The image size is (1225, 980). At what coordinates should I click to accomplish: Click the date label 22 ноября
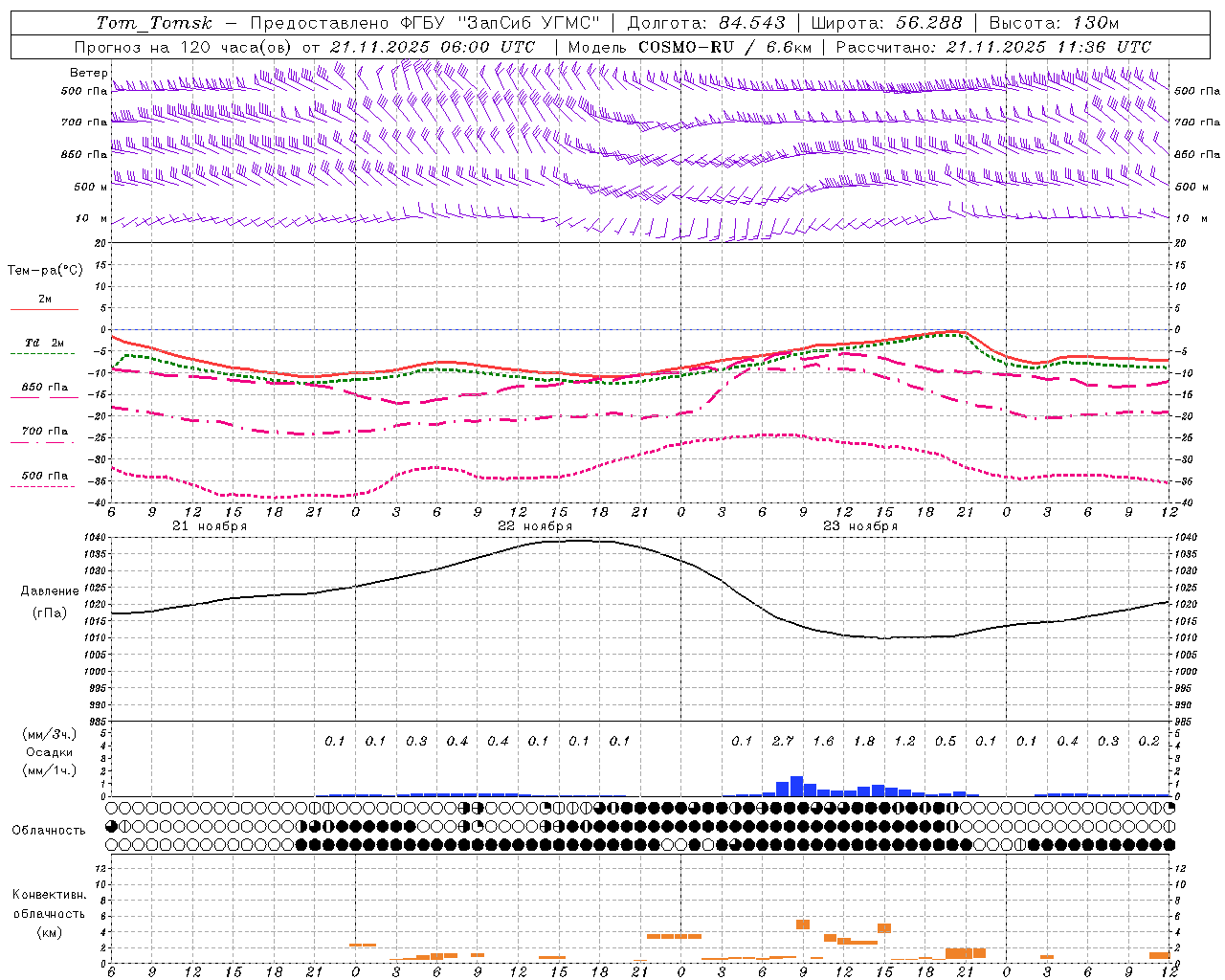click(x=535, y=526)
